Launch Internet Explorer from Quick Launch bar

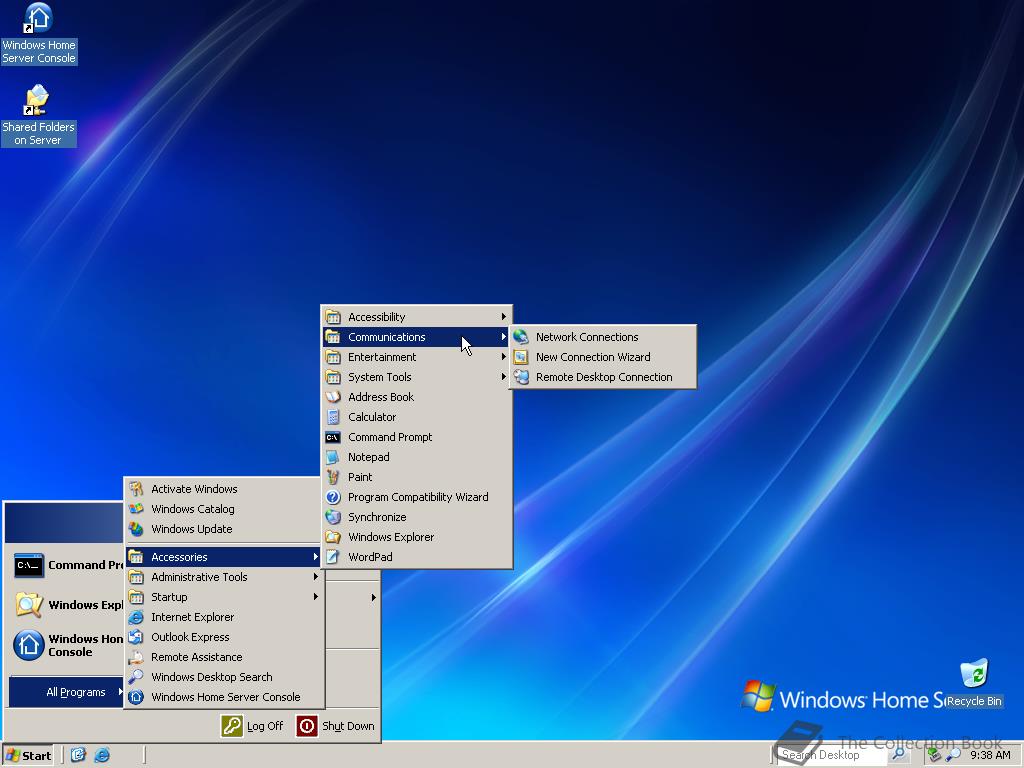[x=102, y=755]
